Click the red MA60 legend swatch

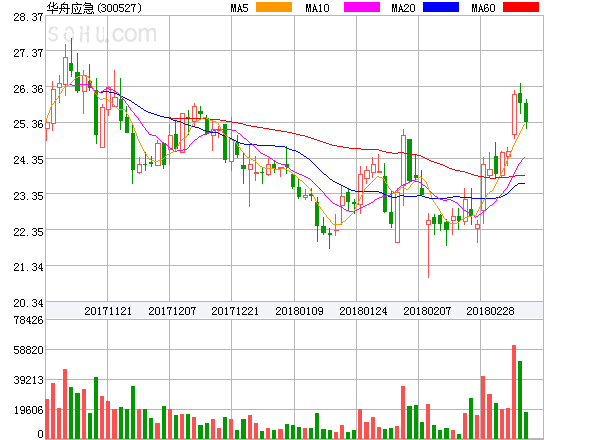[x=521, y=7]
